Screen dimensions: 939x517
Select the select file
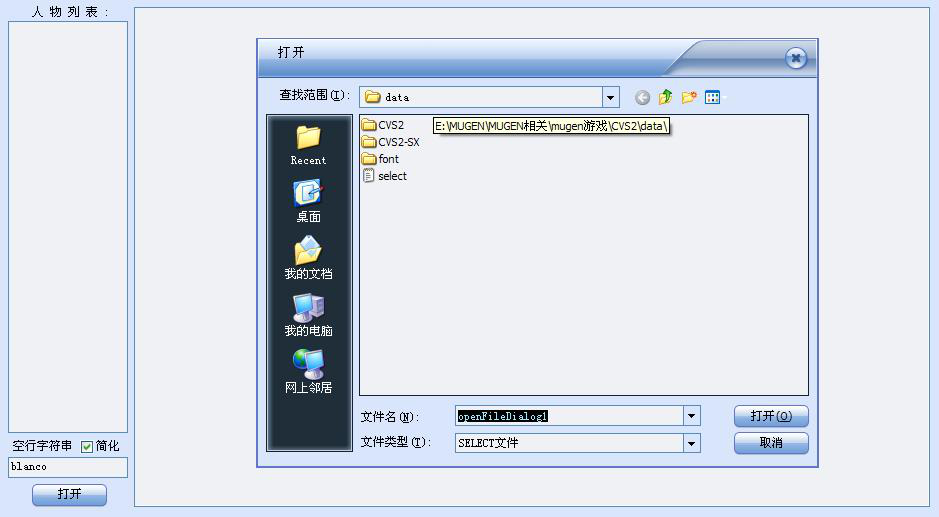click(x=385, y=176)
